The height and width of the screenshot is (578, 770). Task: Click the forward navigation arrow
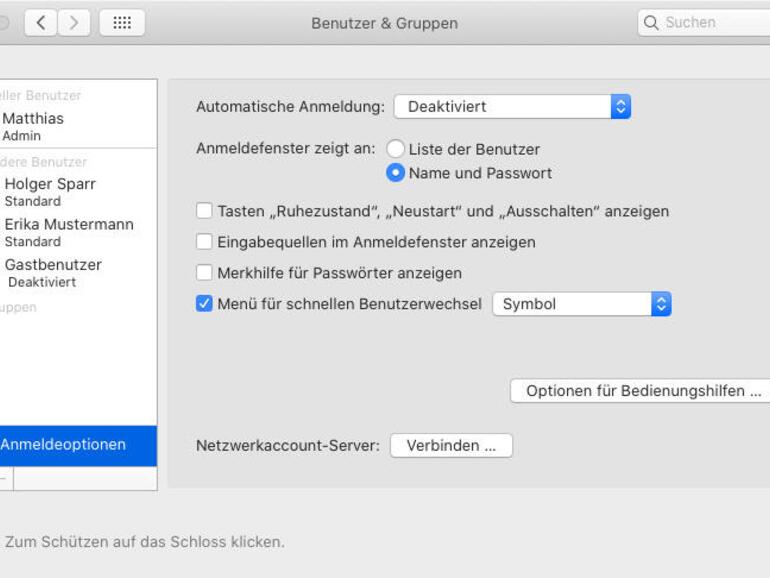pos(73,22)
